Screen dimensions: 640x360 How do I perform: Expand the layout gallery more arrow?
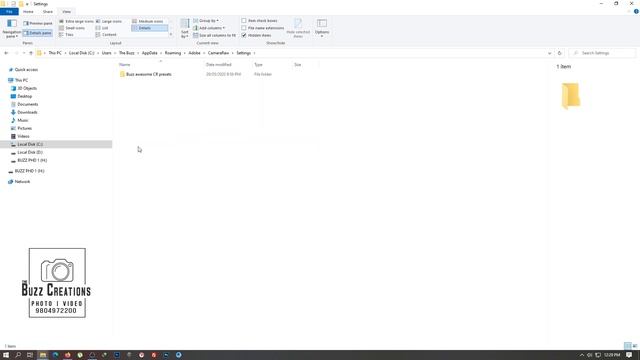(x=171, y=35)
